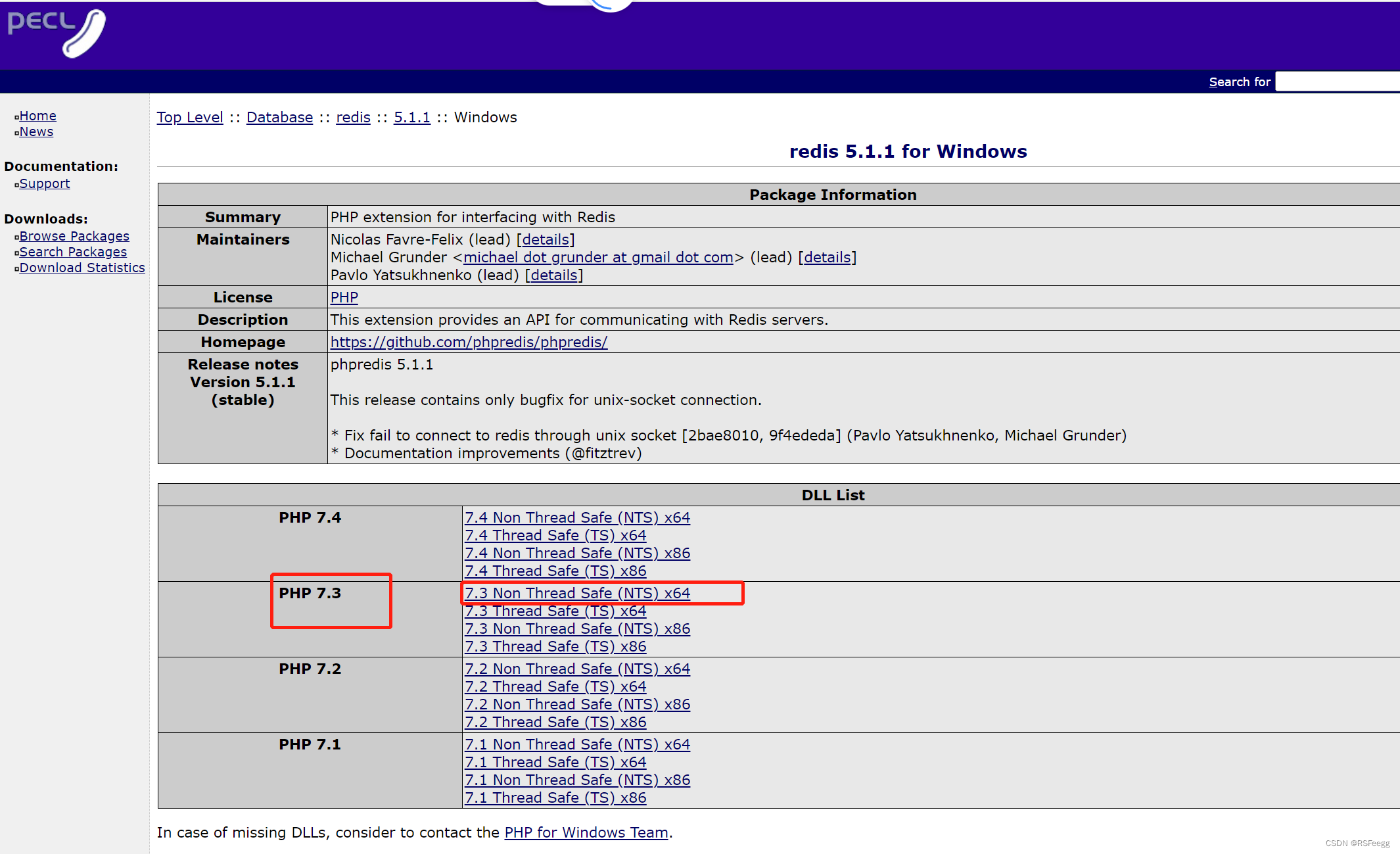Open Search Packages link
Screen dimensions: 1400x854
[x=73, y=252]
